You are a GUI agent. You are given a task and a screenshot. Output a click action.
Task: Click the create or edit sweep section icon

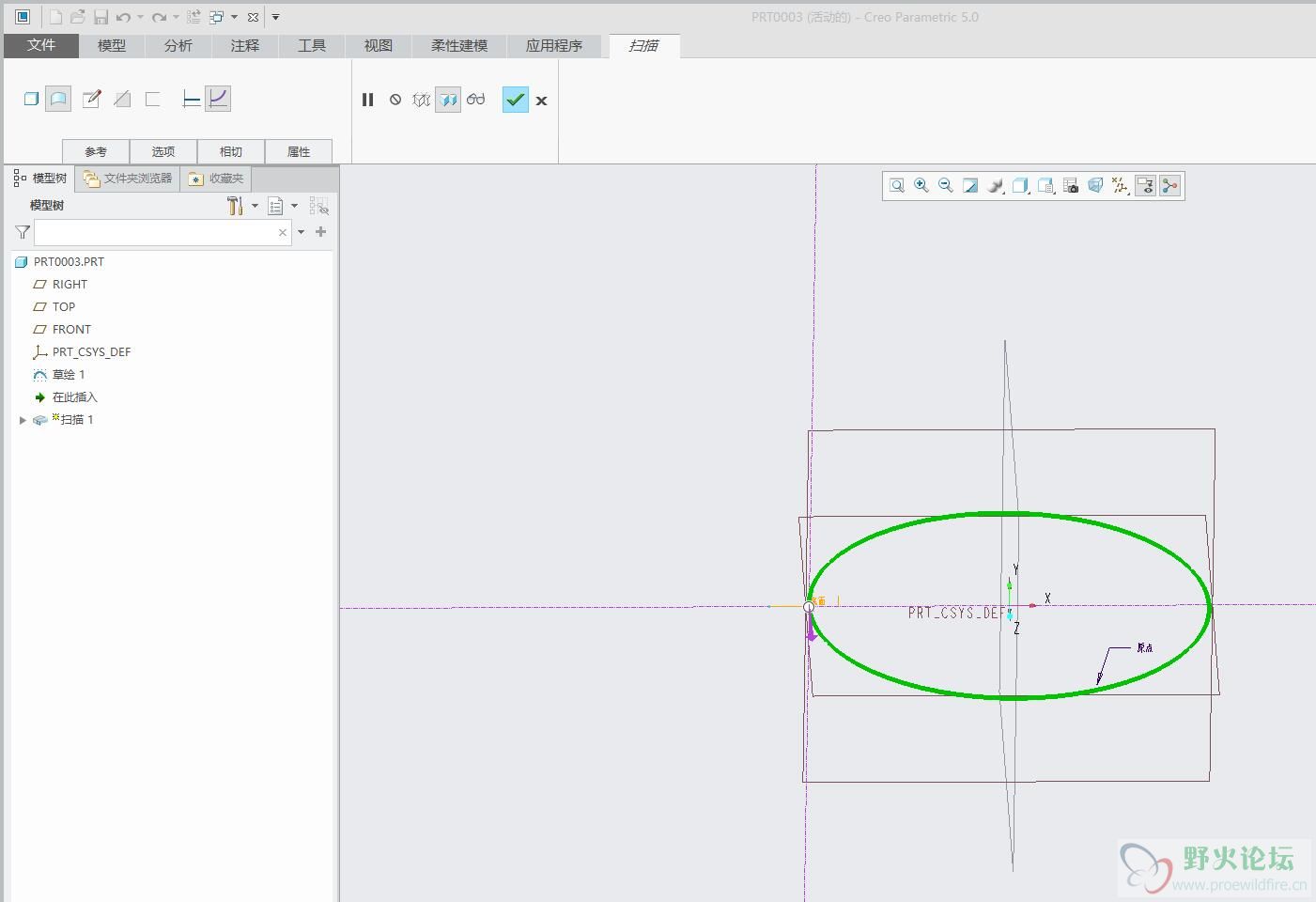(x=91, y=99)
